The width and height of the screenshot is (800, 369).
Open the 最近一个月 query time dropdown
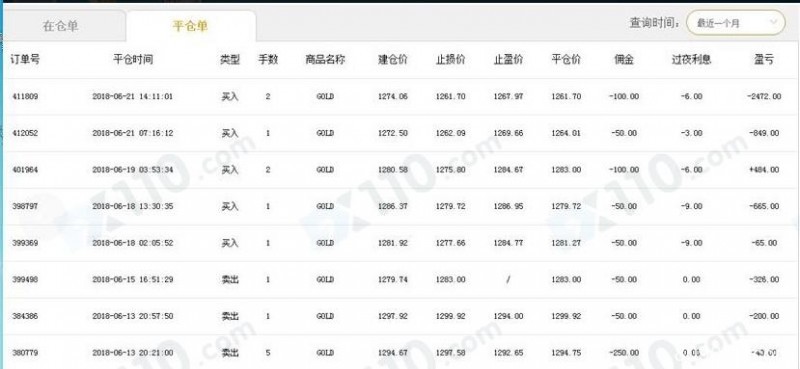pos(735,23)
